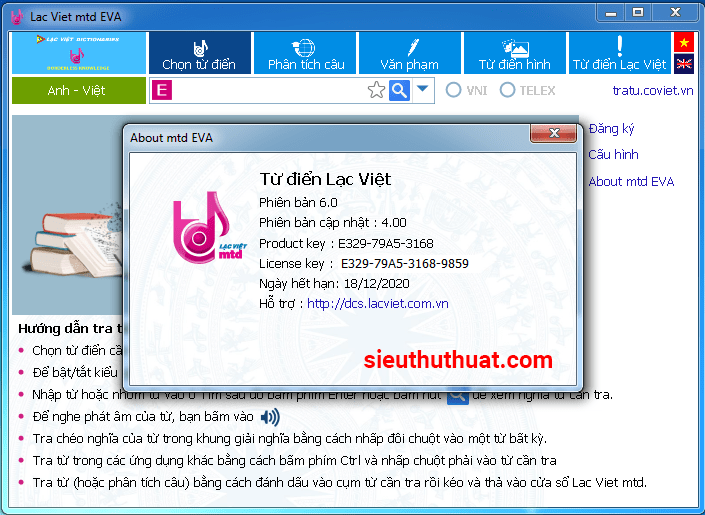Close the About mtd EVA dialog

point(554,133)
